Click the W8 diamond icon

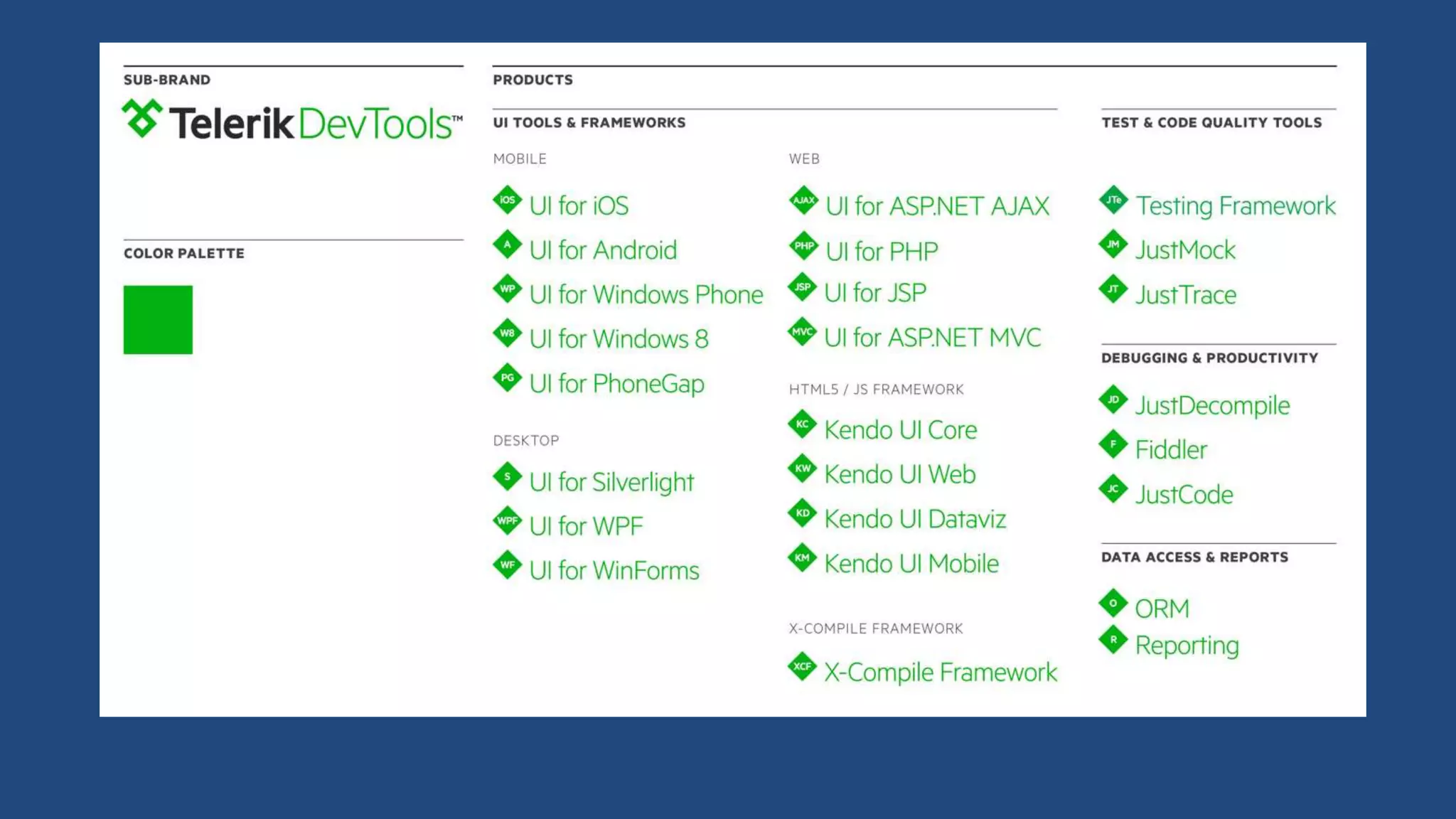click(507, 333)
